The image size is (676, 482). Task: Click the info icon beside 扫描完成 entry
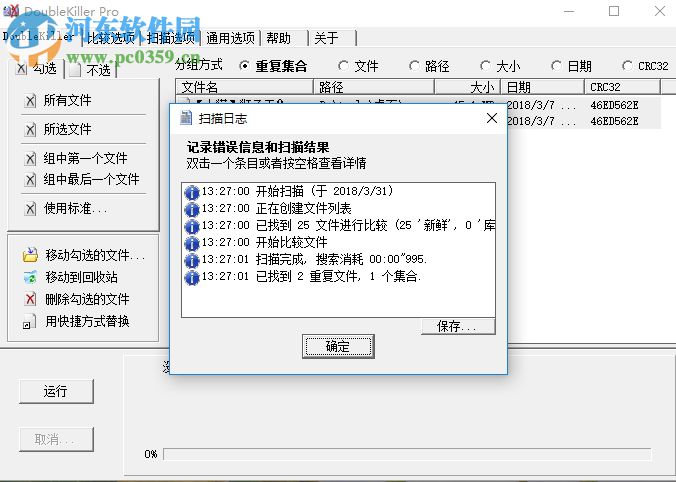191,261
